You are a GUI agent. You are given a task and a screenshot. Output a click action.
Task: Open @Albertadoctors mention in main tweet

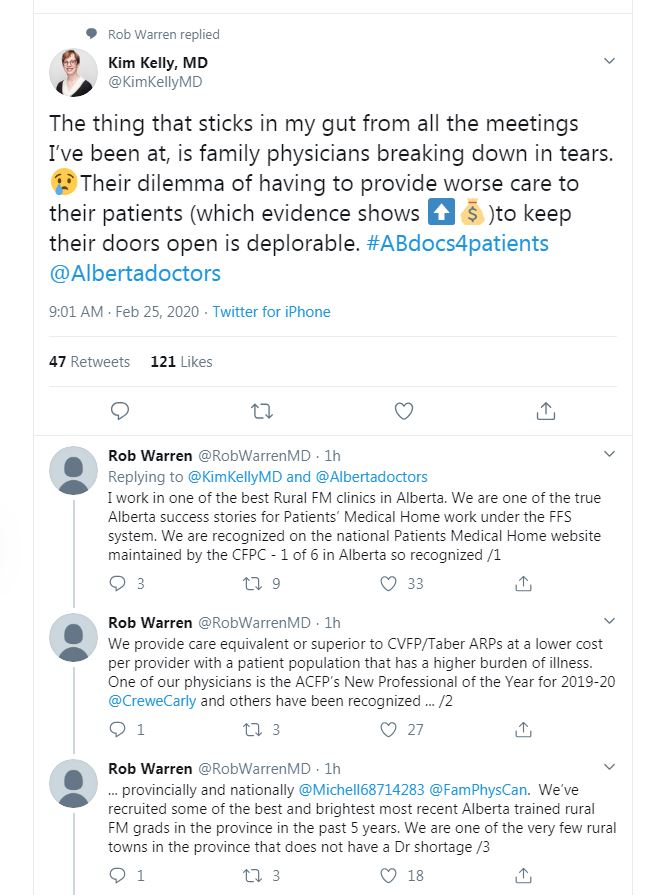pyautogui.click(x=134, y=273)
